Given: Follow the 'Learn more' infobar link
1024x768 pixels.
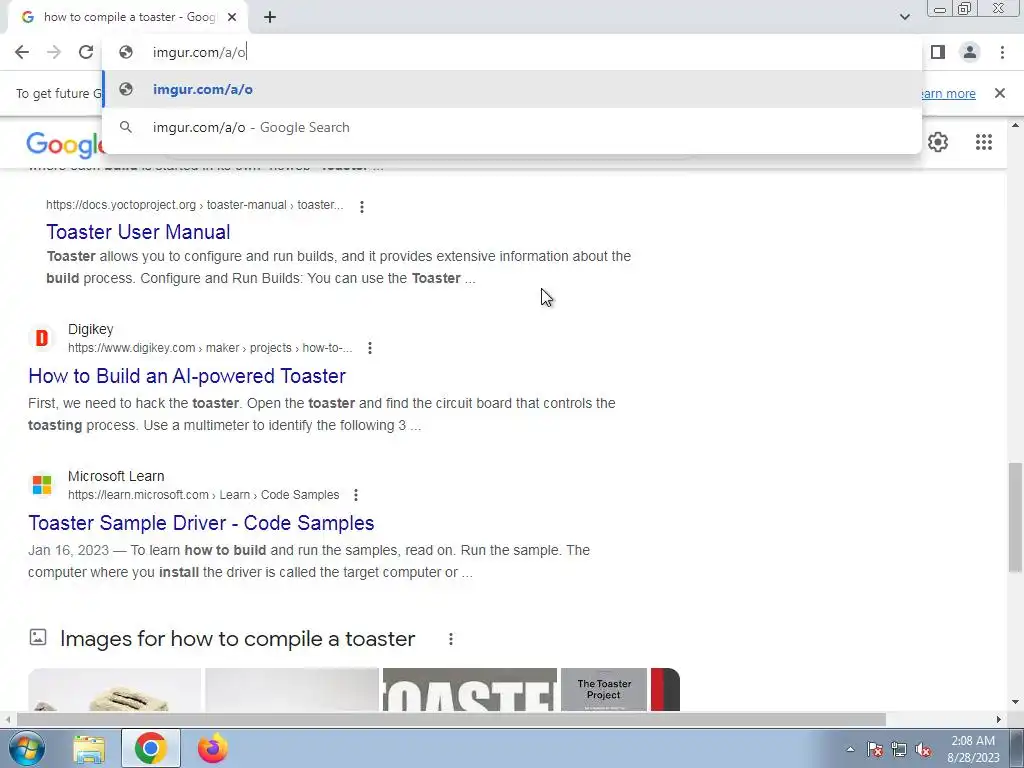Looking at the screenshot, I should (x=948, y=93).
